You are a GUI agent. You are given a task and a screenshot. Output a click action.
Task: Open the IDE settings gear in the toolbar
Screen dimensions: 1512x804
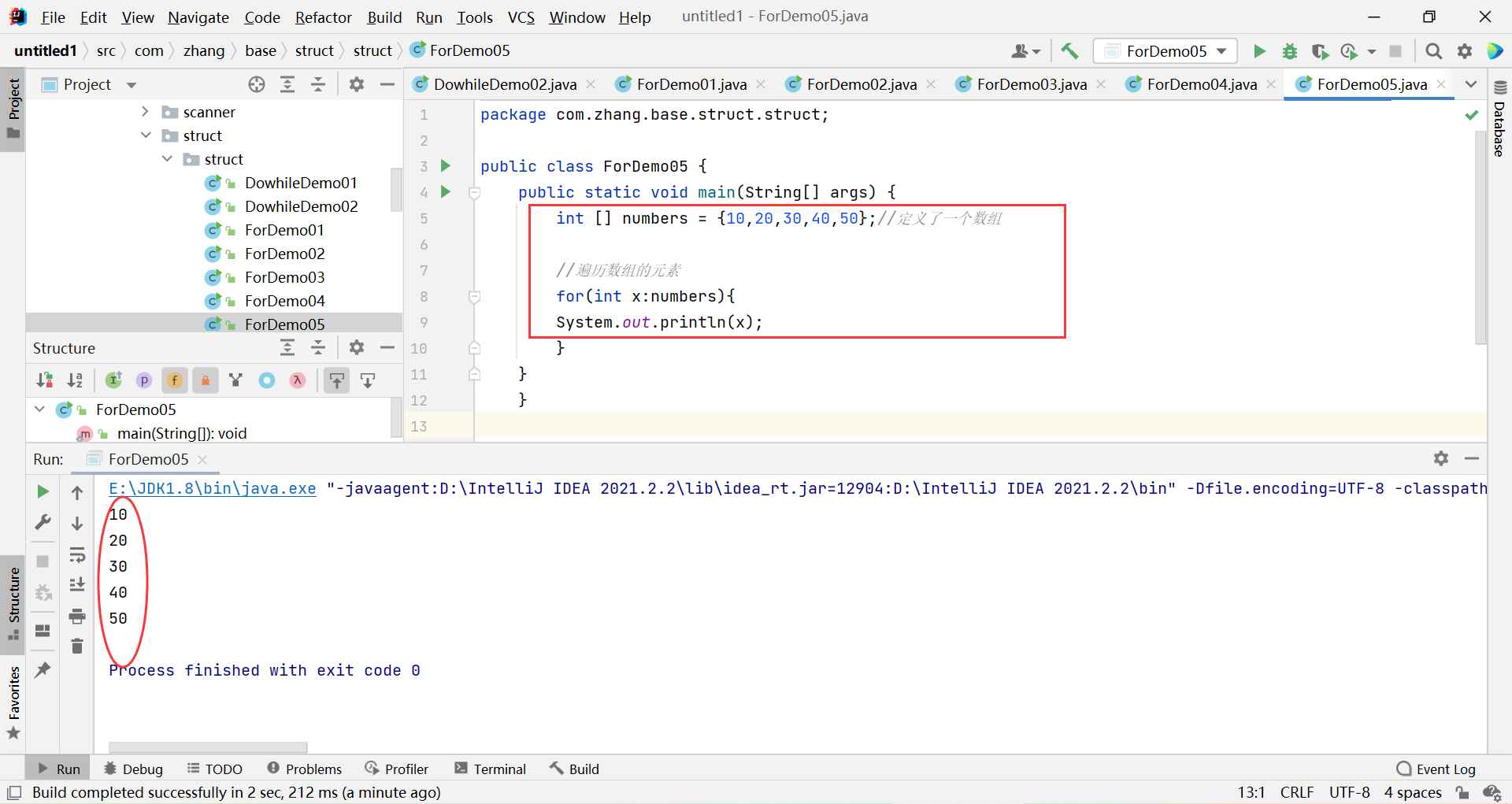pyautogui.click(x=1465, y=51)
